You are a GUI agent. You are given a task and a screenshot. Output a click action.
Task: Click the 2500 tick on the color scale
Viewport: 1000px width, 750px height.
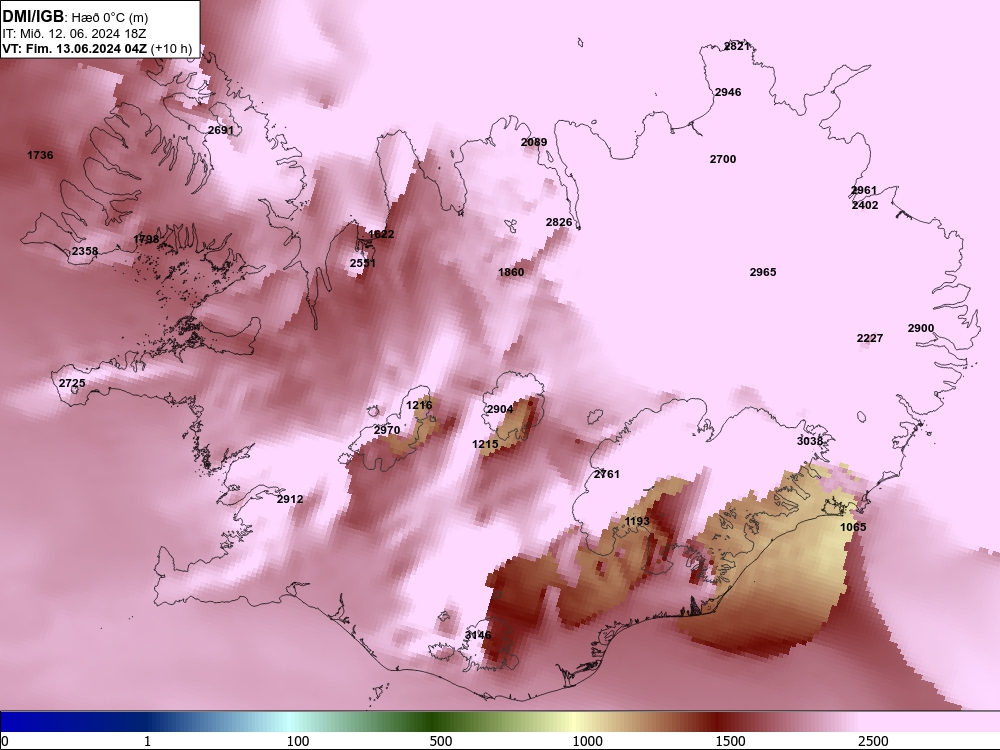[x=873, y=741]
